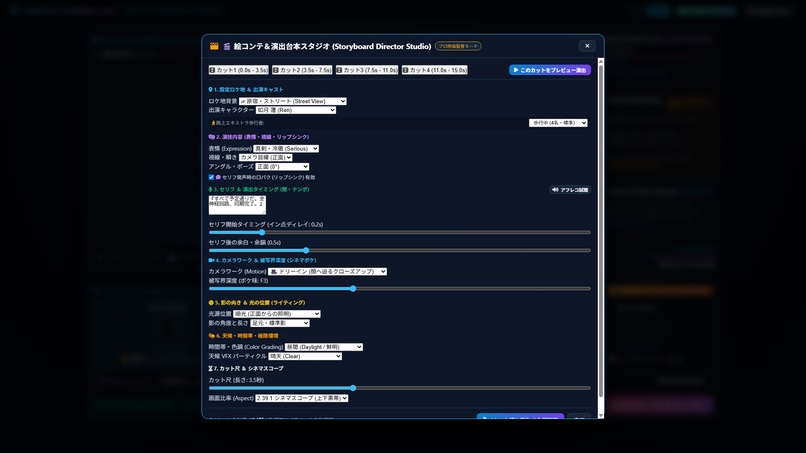806x453 pixels.
Task: Open the カット3 (7.5s - 11.0s) tab
Action: click(367, 70)
